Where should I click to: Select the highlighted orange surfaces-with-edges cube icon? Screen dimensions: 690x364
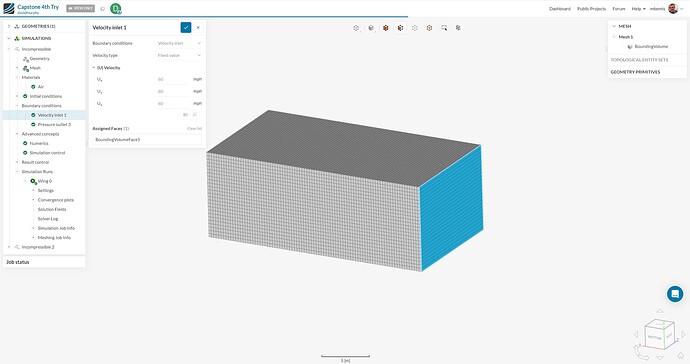pyautogui.click(x=400, y=28)
